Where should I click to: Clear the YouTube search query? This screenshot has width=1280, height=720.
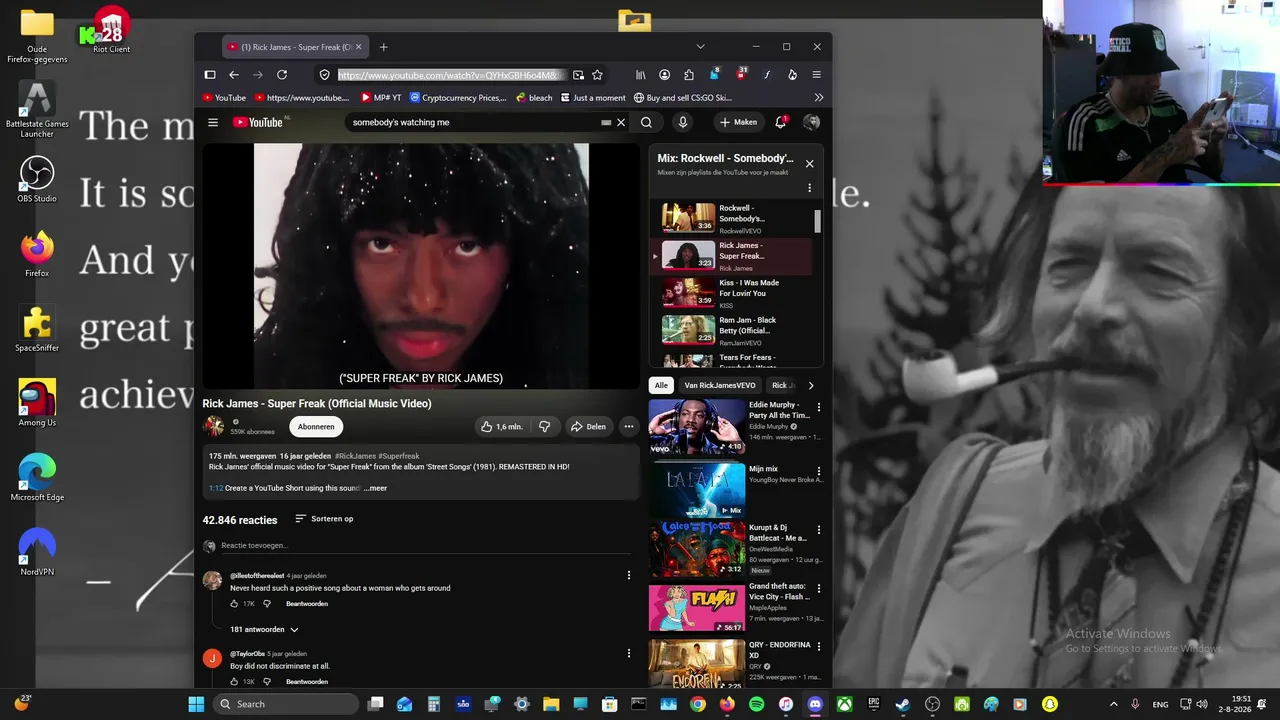pyautogui.click(x=621, y=122)
